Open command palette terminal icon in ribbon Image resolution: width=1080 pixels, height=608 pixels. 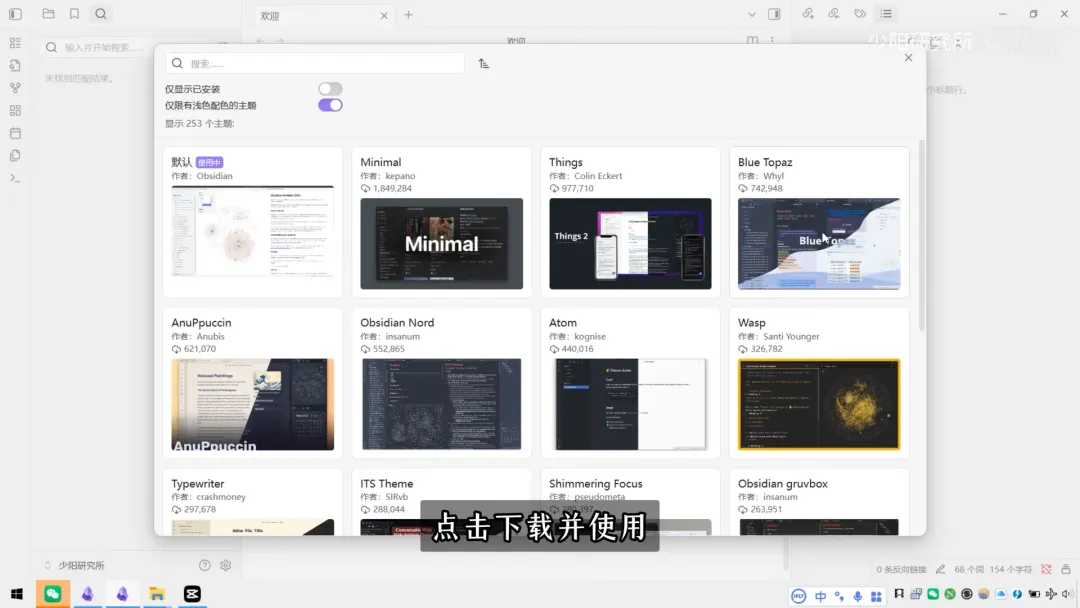tap(15, 178)
